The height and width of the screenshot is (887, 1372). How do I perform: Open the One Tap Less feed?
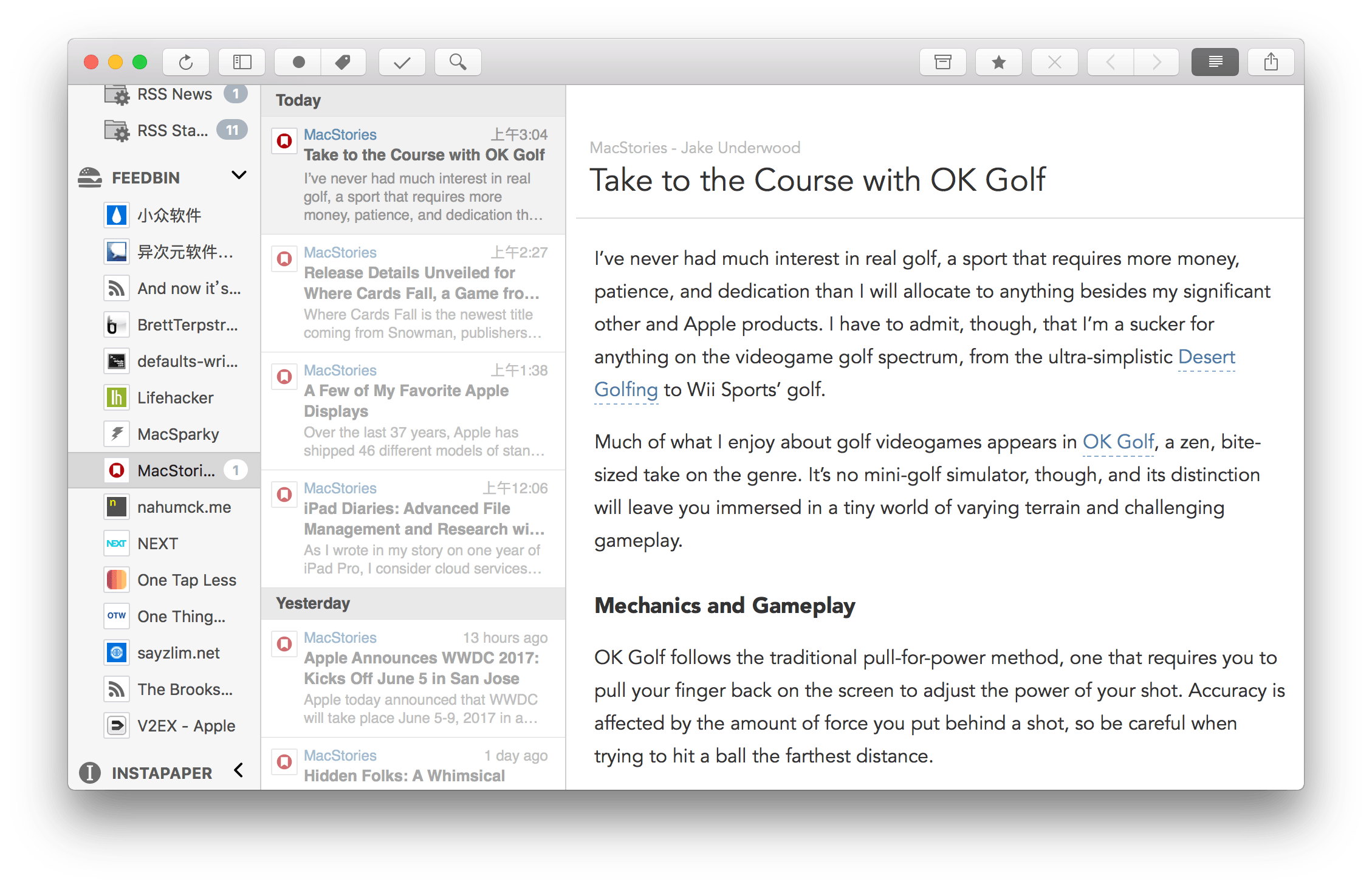pos(164,580)
